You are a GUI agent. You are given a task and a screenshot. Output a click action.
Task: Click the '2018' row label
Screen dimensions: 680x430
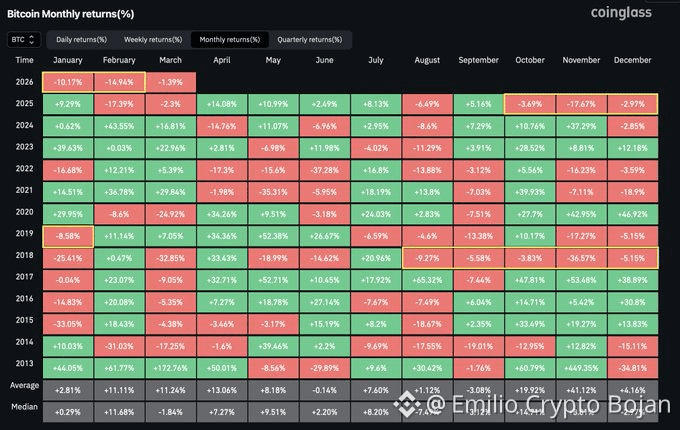coord(24,255)
